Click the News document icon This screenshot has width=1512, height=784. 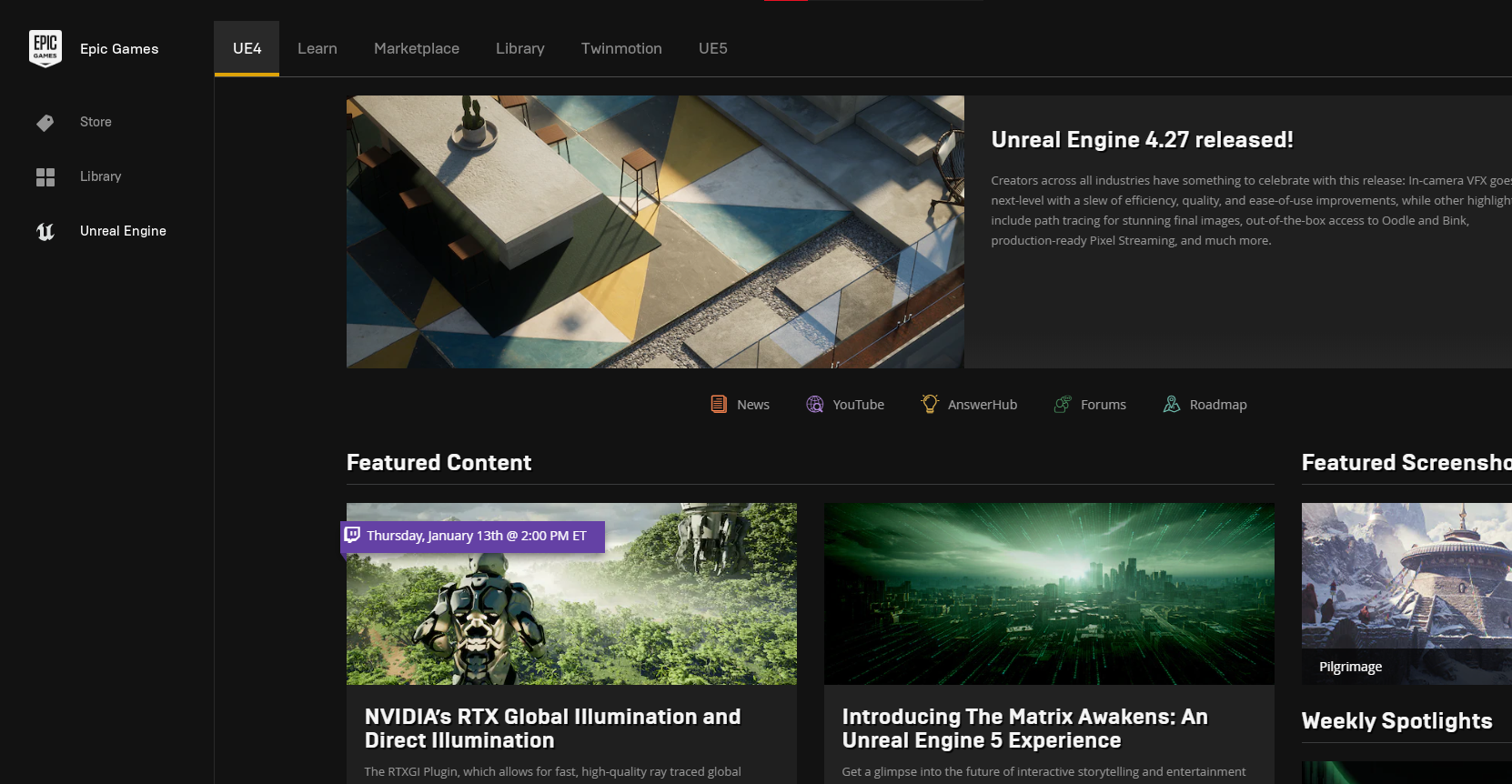(719, 404)
